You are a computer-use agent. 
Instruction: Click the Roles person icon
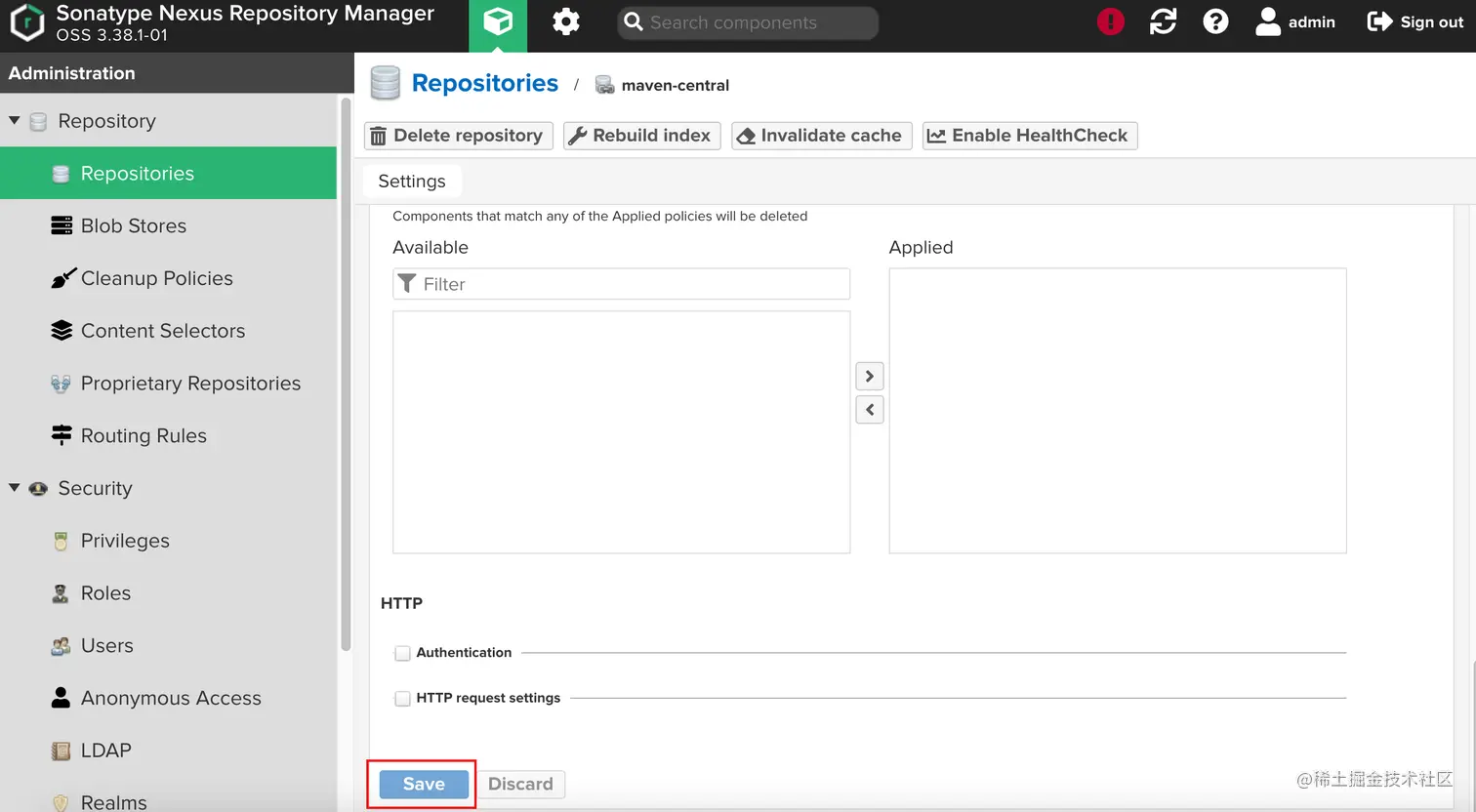coord(61,593)
